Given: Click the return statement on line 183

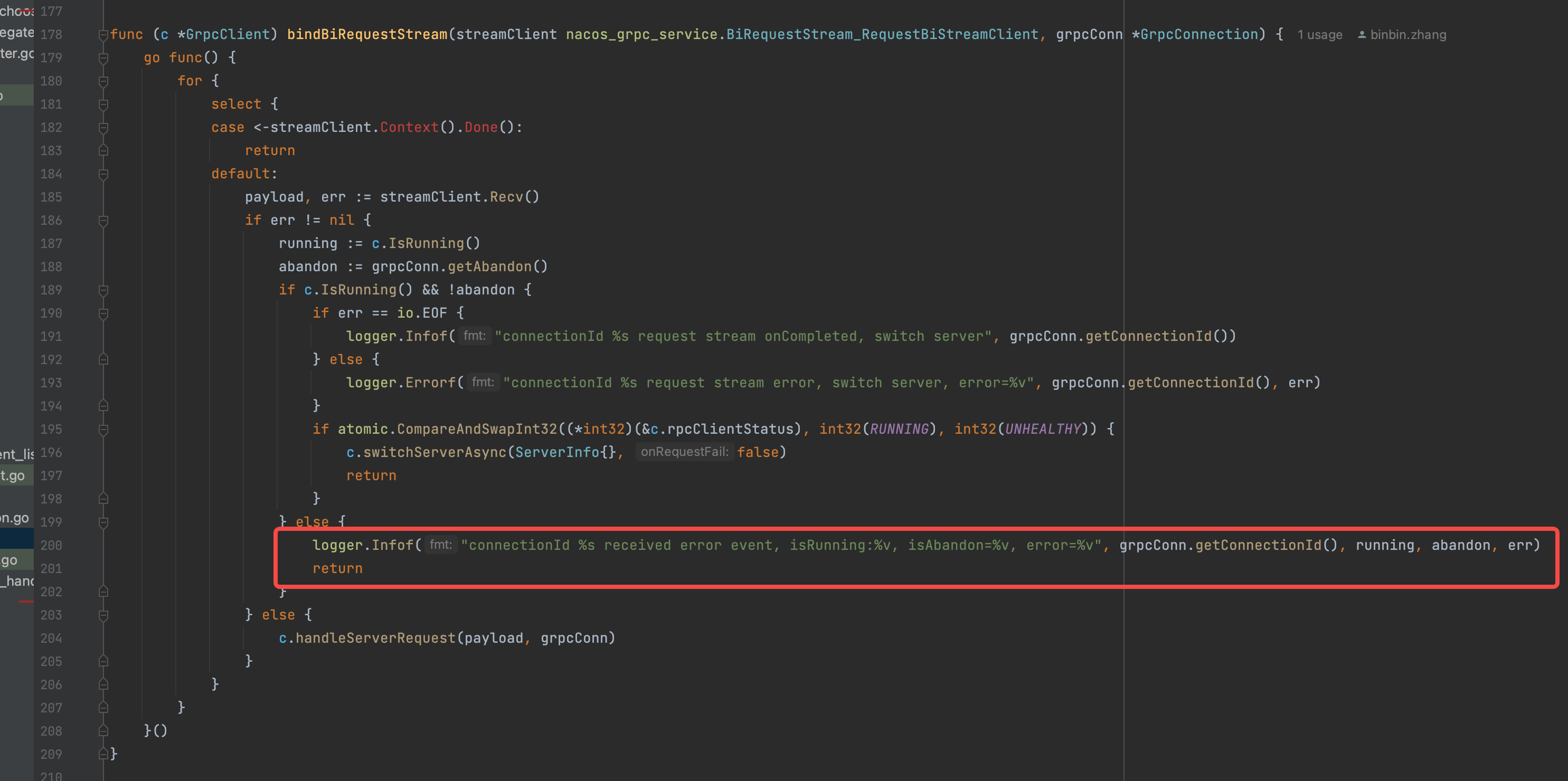Looking at the screenshot, I should pyautogui.click(x=270, y=150).
